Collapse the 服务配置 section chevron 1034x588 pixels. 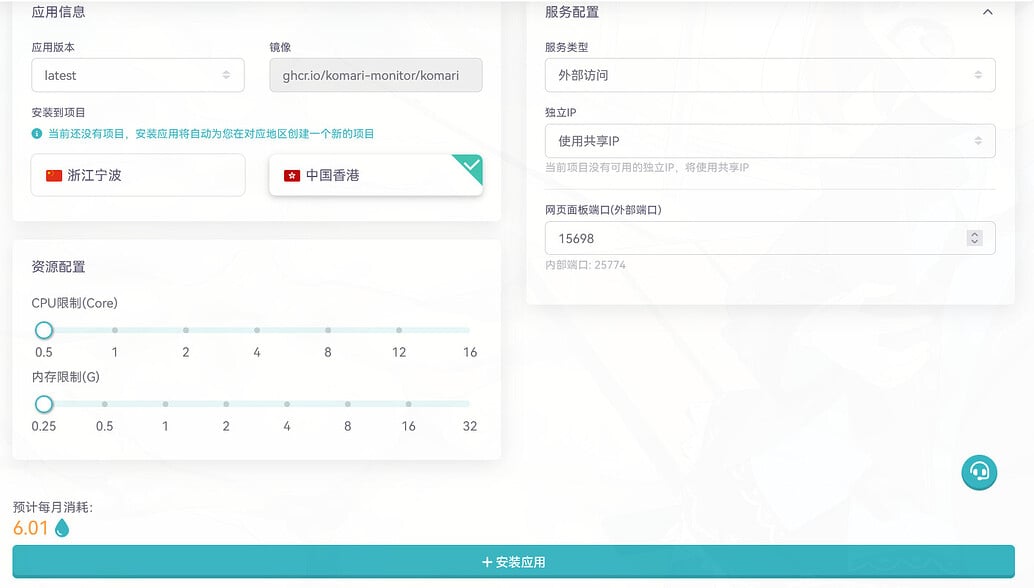[987, 13]
